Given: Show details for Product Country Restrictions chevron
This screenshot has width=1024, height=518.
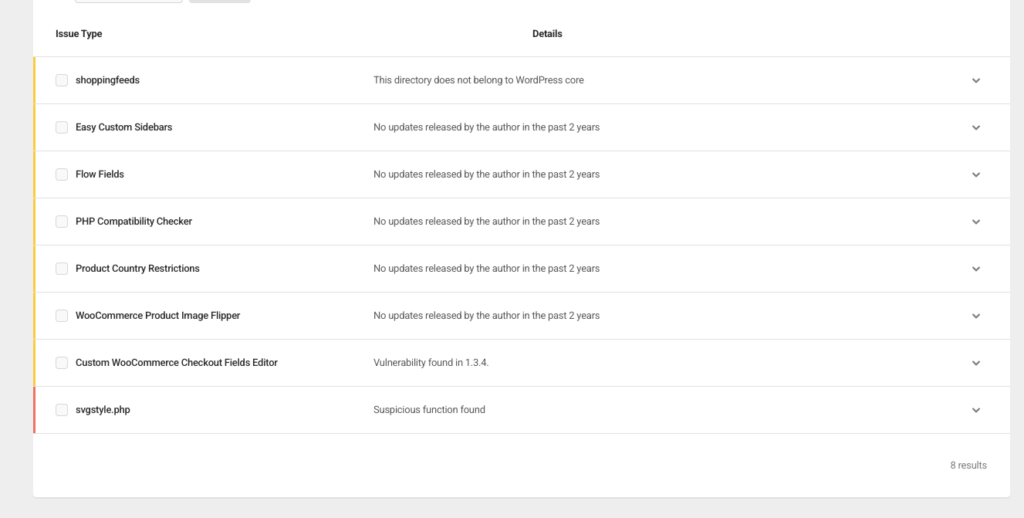Looking at the screenshot, I should (976, 269).
